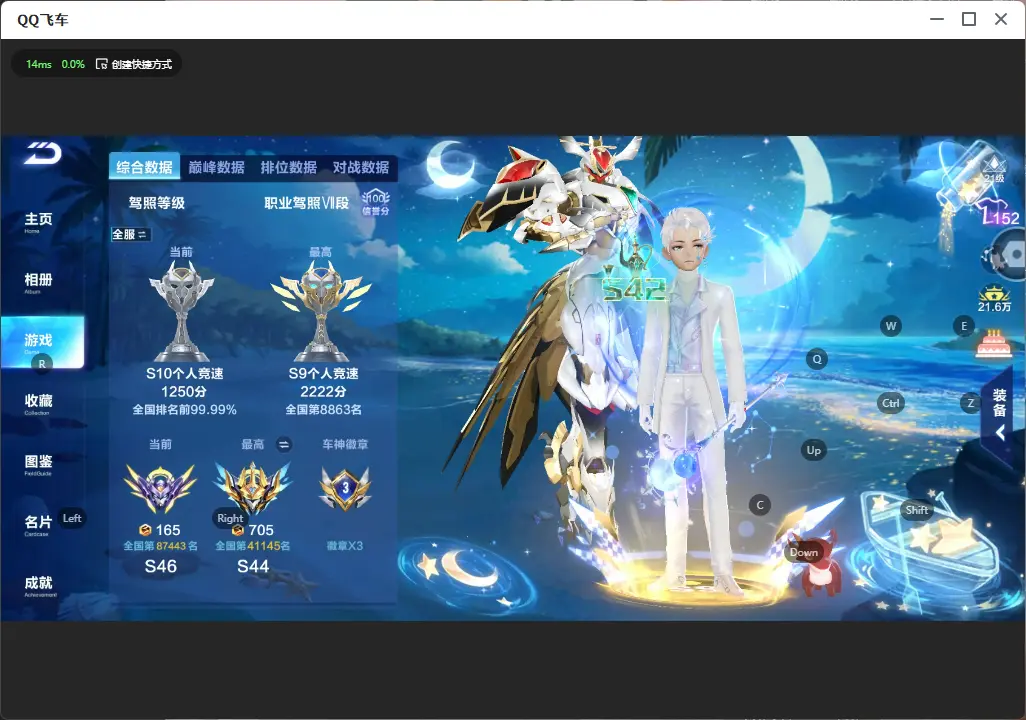Click the 全国第87443名 ranking text

(160, 546)
